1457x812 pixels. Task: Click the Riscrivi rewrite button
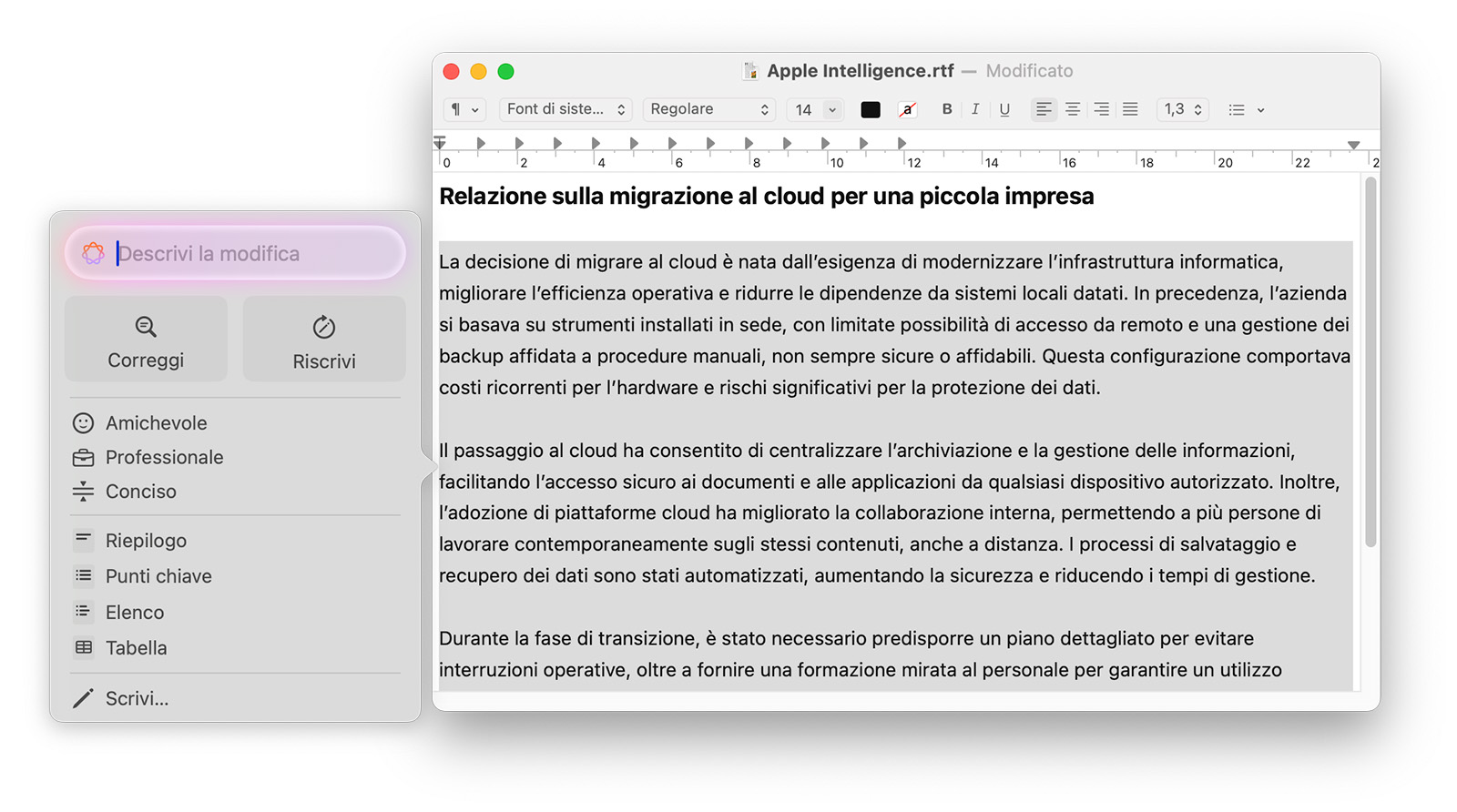[x=324, y=339]
